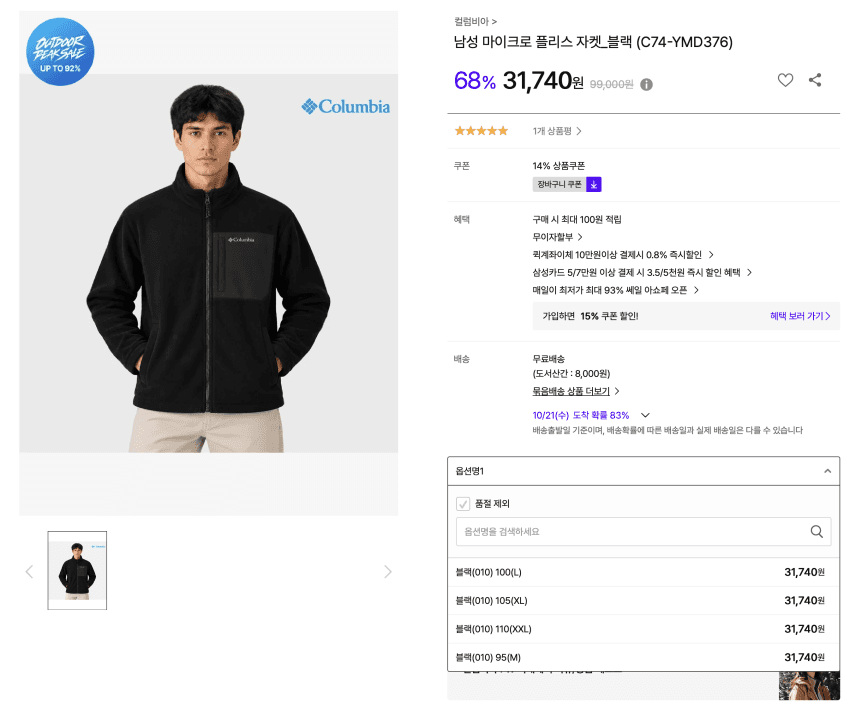Image resolution: width=850 pixels, height=704 pixels.
Task: Download the 장바구니 쿠폰 coupon
Action: [x=594, y=185]
